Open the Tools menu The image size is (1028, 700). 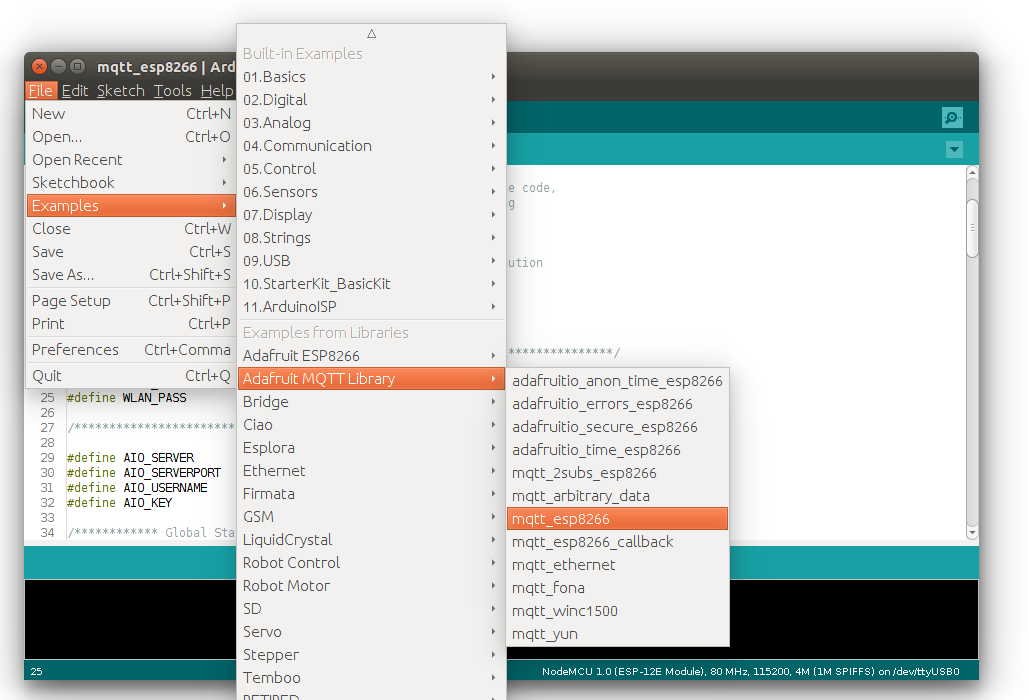[x=172, y=90]
